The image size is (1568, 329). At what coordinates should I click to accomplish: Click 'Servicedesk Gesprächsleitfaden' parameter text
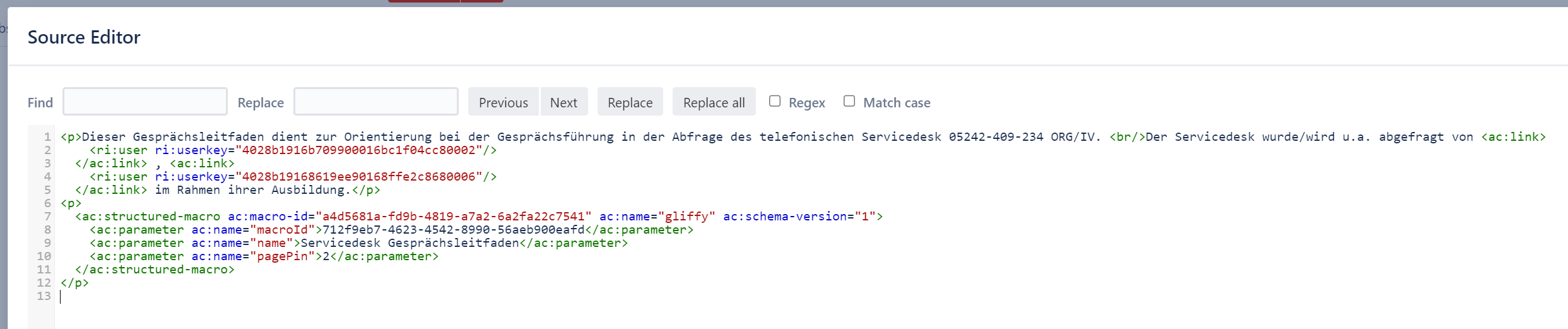click(x=410, y=243)
